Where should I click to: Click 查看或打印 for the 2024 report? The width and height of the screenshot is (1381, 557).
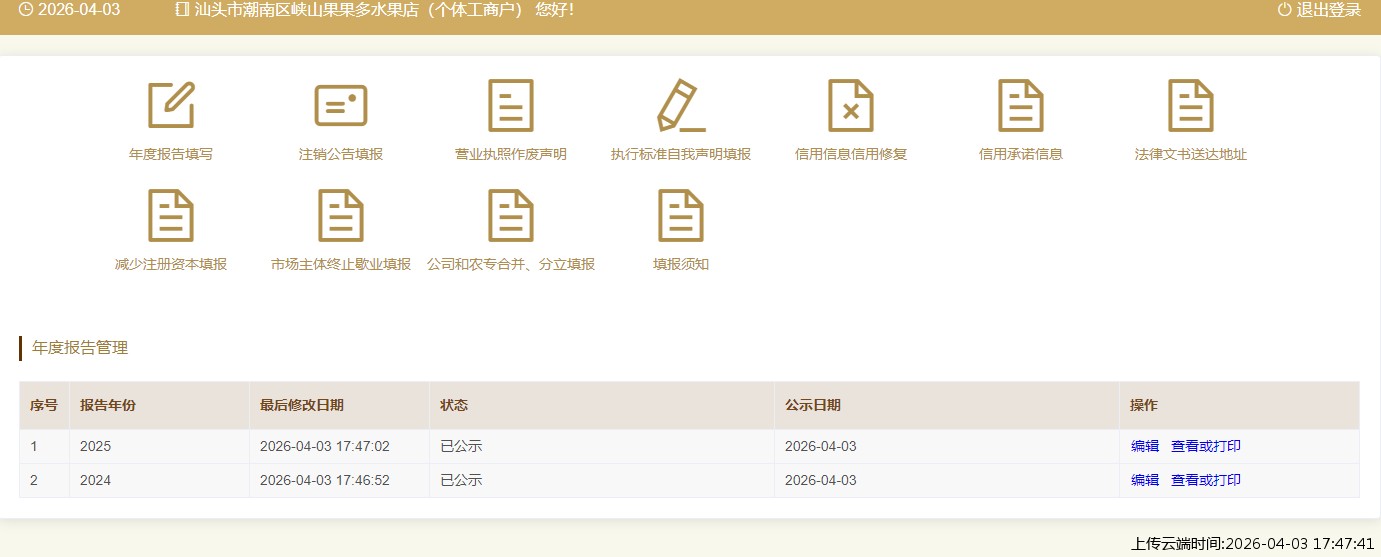pos(1206,480)
